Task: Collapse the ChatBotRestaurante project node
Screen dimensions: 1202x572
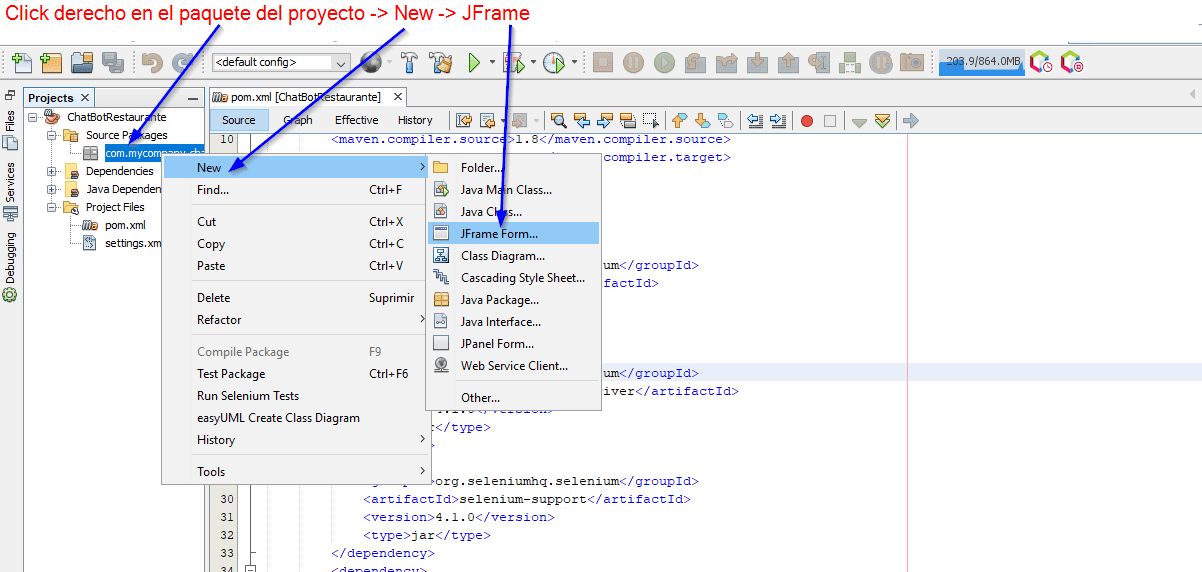Action: click(x=34, y=117)
